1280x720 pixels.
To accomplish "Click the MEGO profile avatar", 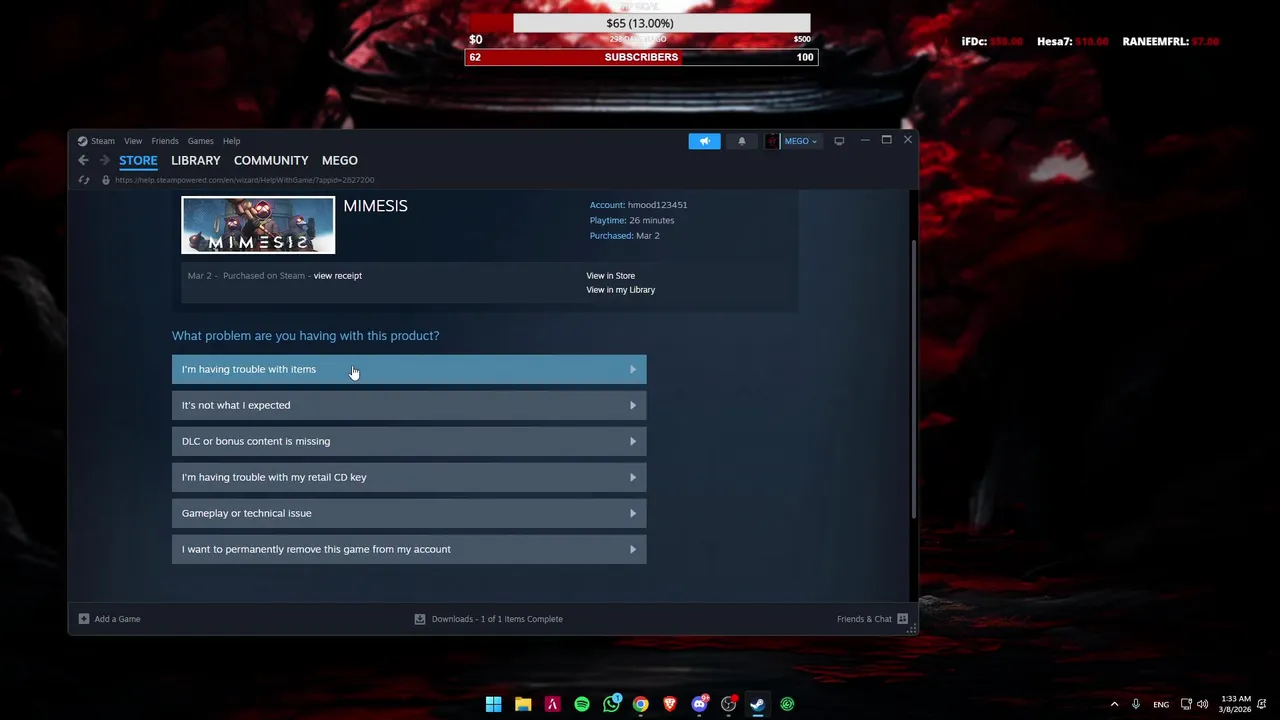I will point(772,141).
